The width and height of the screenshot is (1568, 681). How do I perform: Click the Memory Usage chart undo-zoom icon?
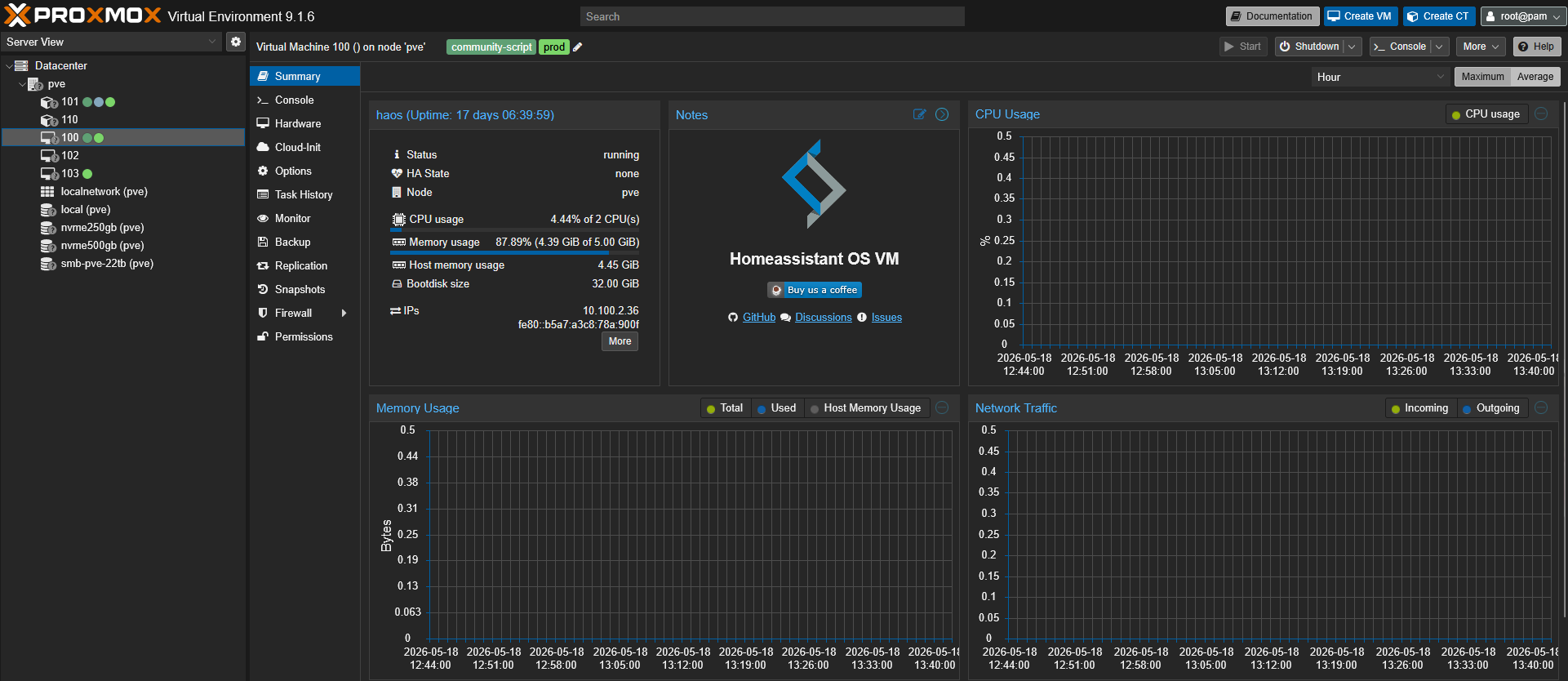tap(942, 407)
